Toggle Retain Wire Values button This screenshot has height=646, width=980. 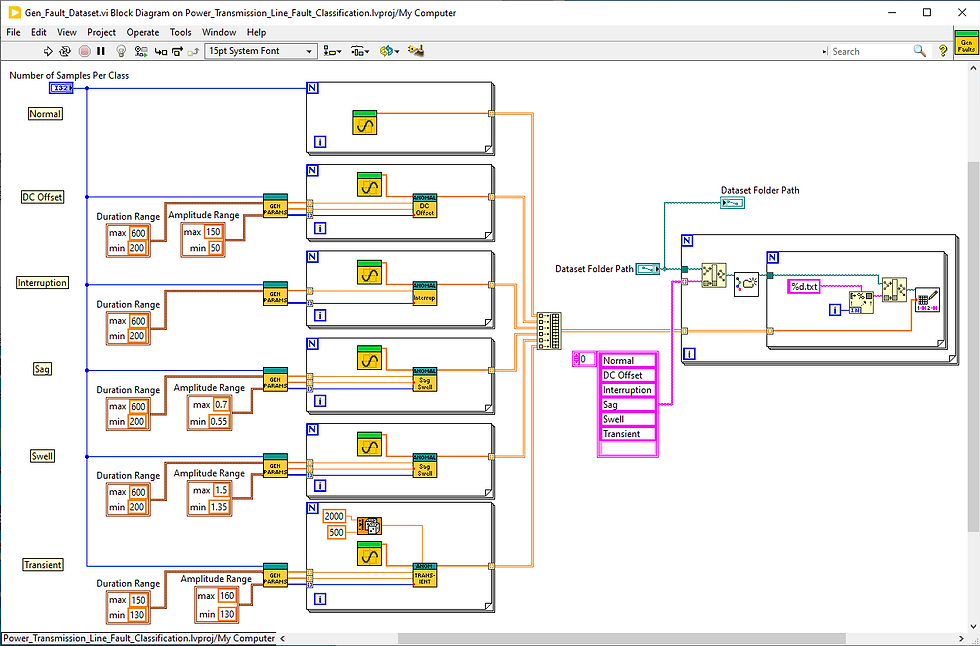[x=142, y=51]
